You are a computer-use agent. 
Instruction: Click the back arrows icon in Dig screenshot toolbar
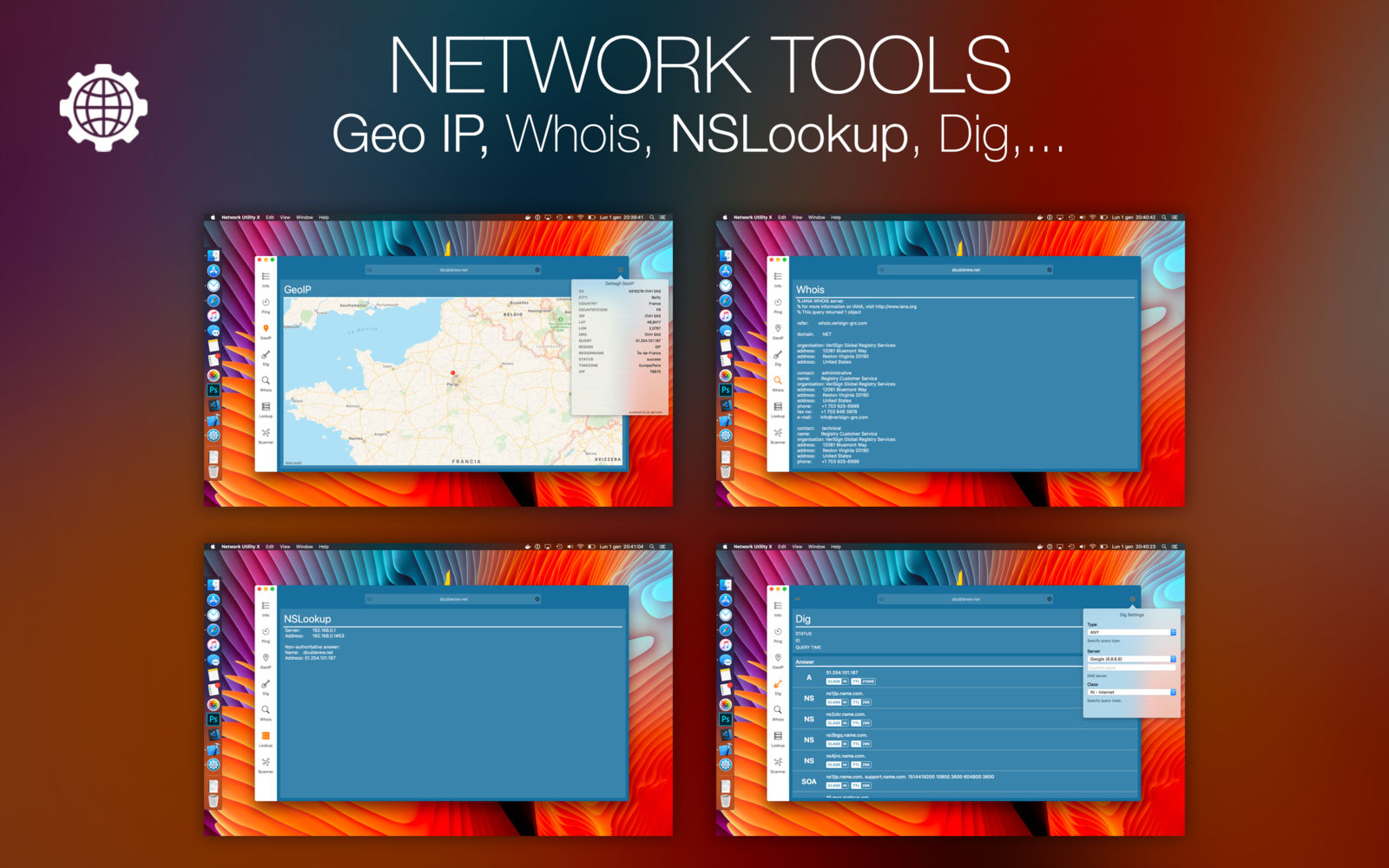(798, 599)
